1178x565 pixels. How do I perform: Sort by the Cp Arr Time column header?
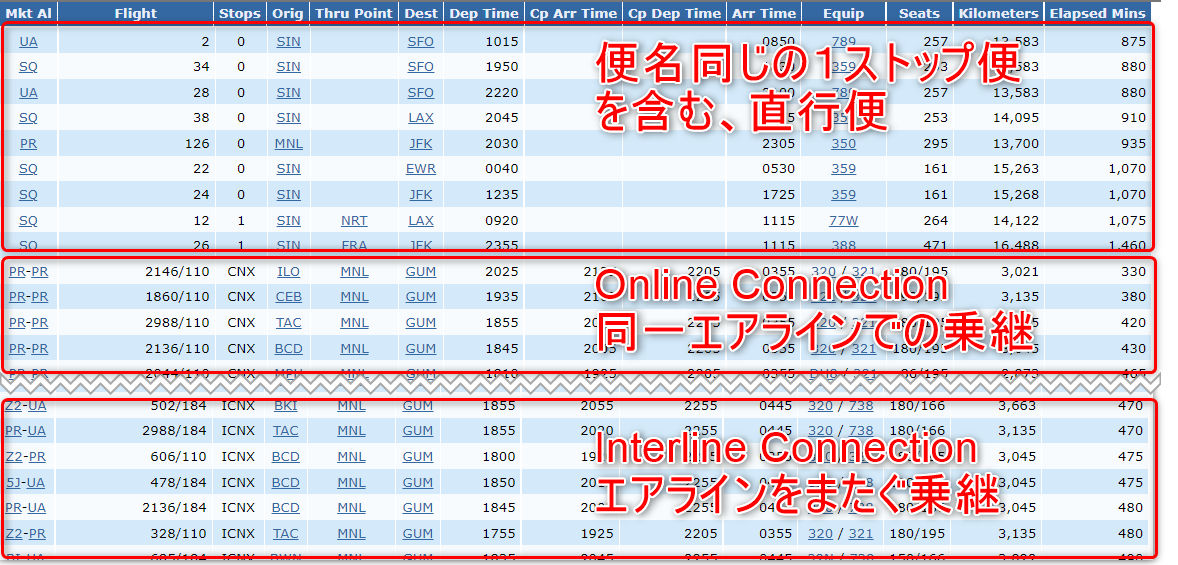(x=573, y=13)
